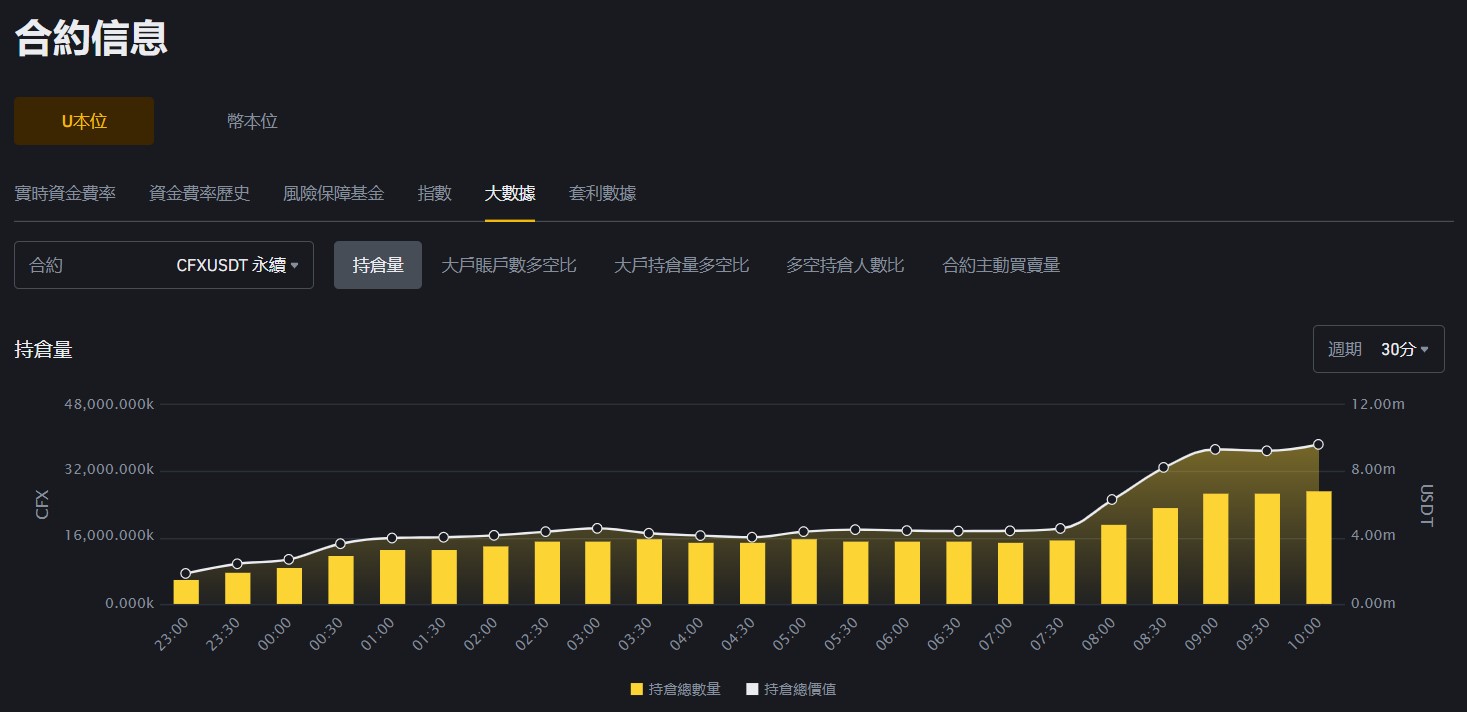This screenshot has height=712, width=1467.
Task: View the 大戶持倉量多空比 chart
Action: click(681, 264)
